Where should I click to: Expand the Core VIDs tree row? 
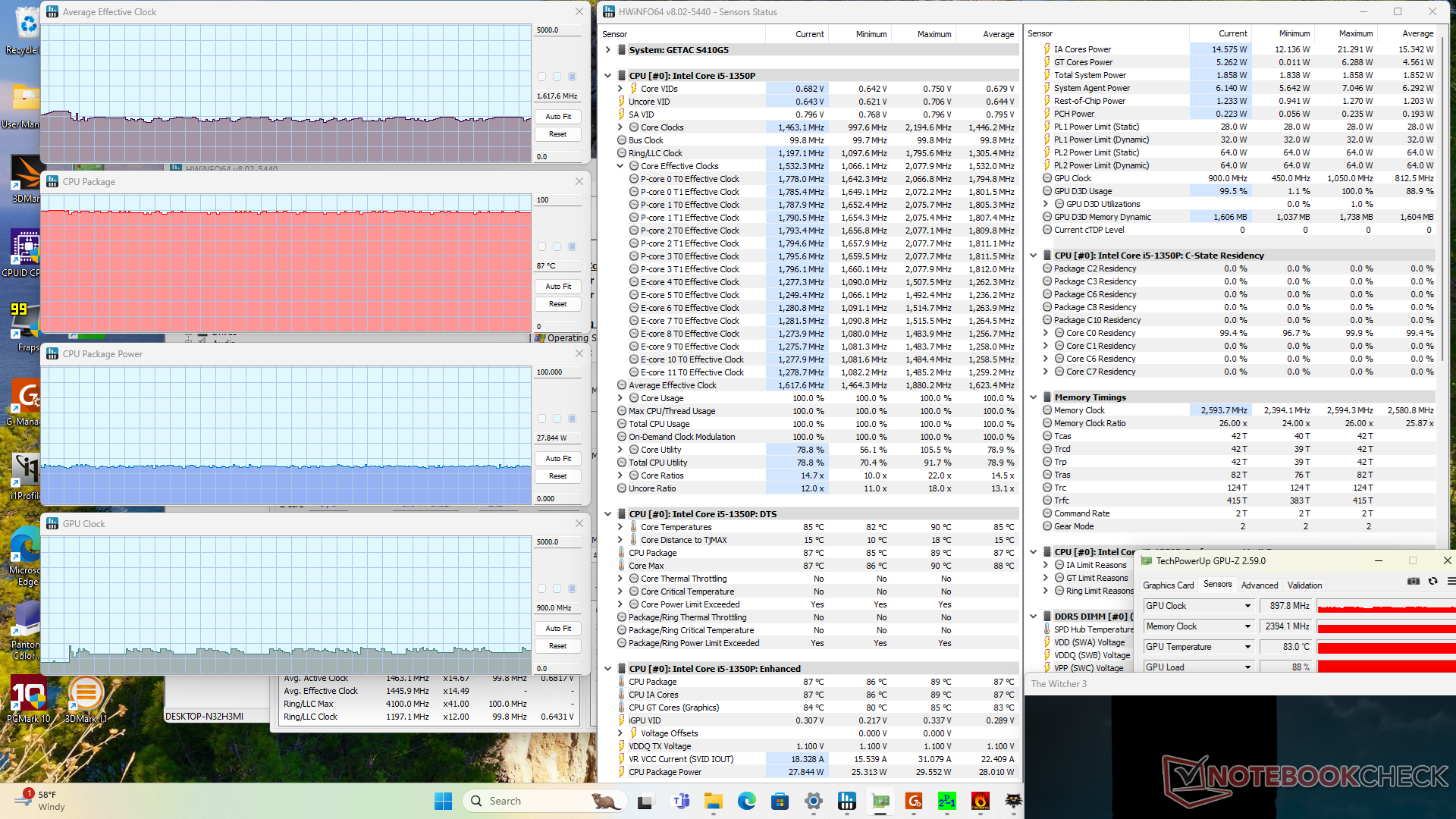620,89
